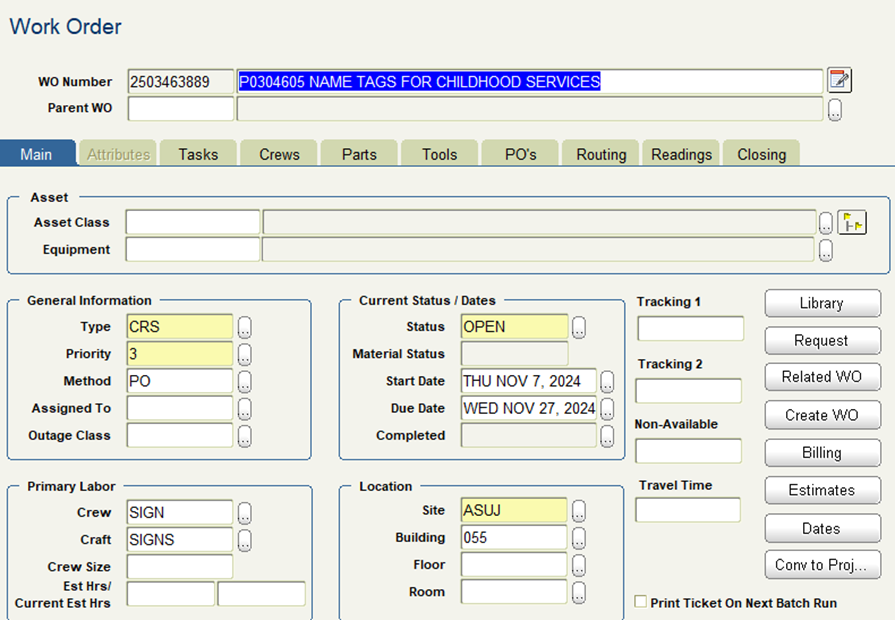Screen dimensions: 895x620
Task: Open the asset hierarchy tree icon
Action: click(x=852, y=223)
